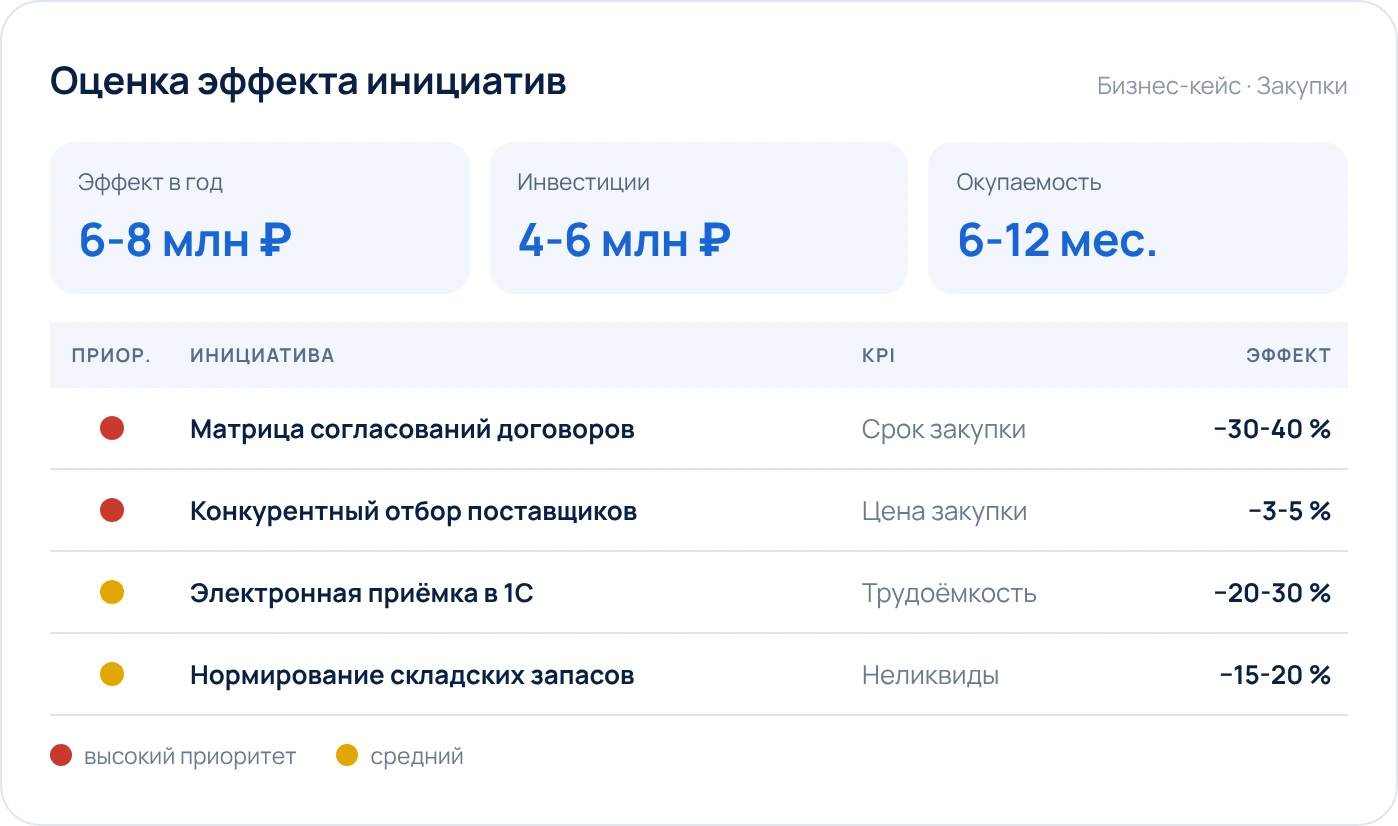Screen dimensions: 1398x826
Task: Click the red legend dot beside высокий приоритет
Action: pyautogui.click(x=61, y=756)
